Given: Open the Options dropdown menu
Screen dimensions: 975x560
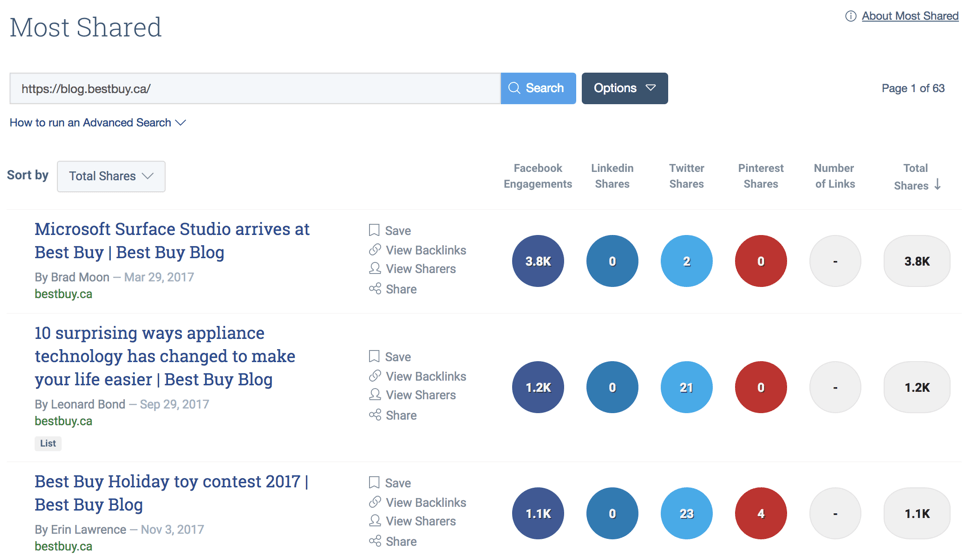Looking at the screenshot, I should pyautogui.click(x=624, y=88).
